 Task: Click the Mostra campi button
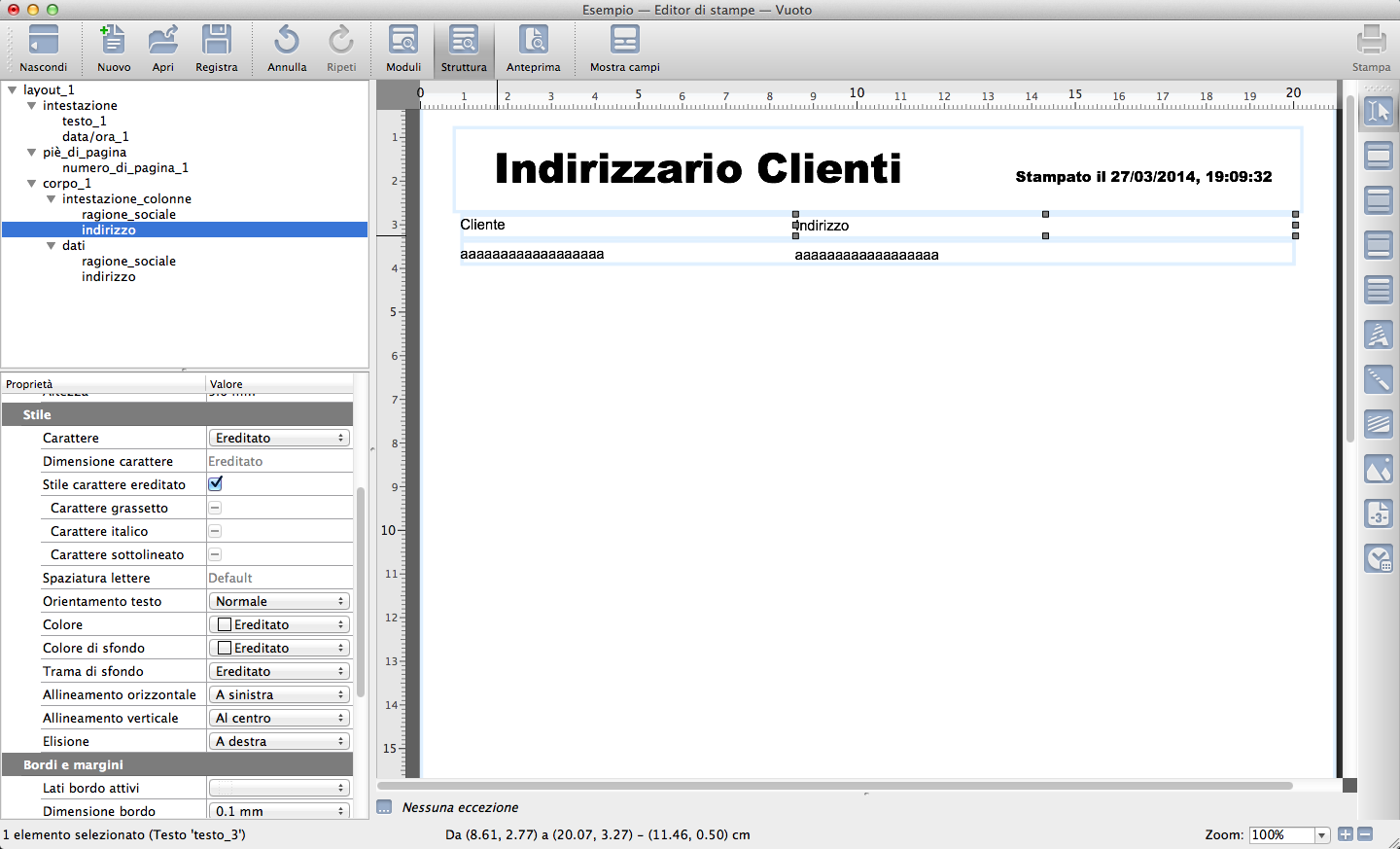click(x=624, y=49)
